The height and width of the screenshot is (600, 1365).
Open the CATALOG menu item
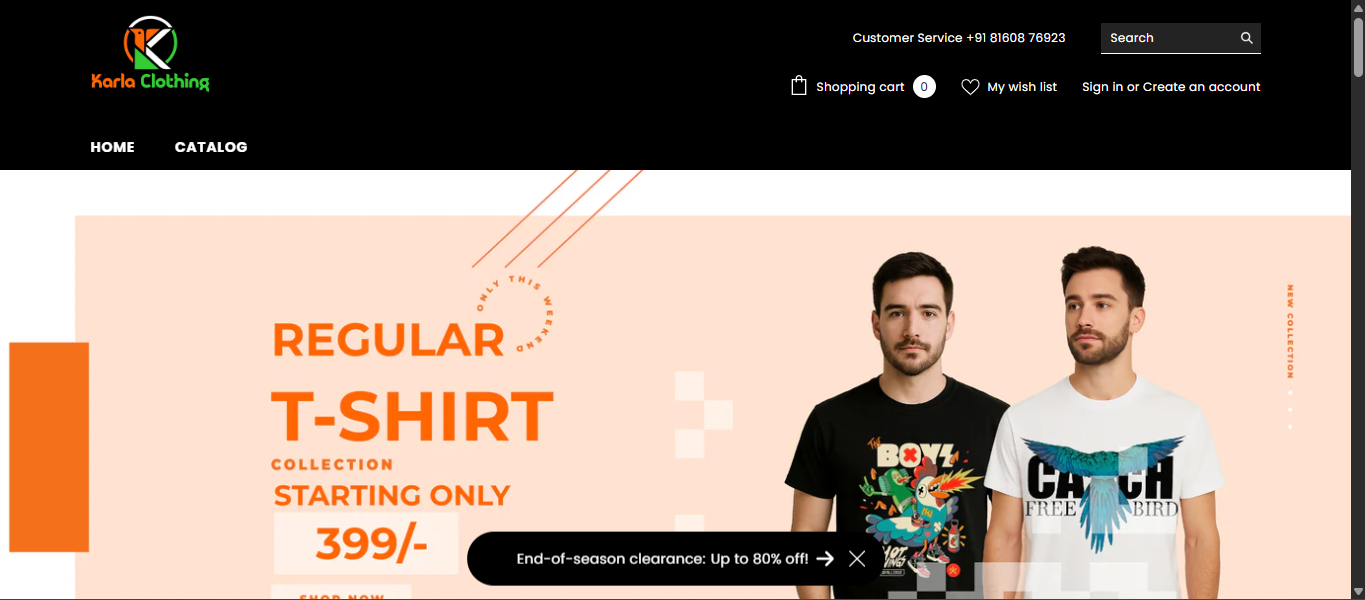[211, 147]
